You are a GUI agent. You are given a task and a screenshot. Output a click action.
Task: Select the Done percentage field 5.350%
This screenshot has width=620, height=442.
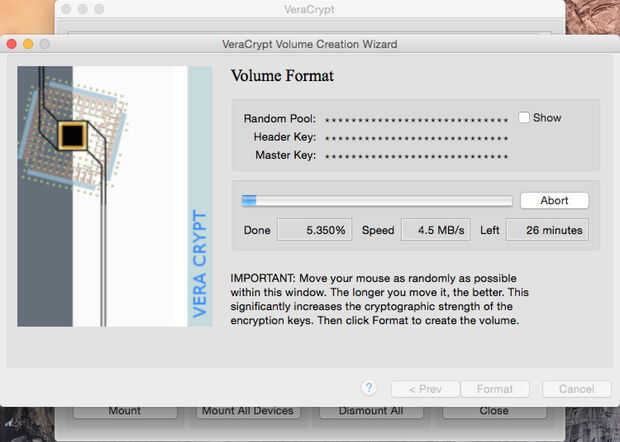click(314, 230)
